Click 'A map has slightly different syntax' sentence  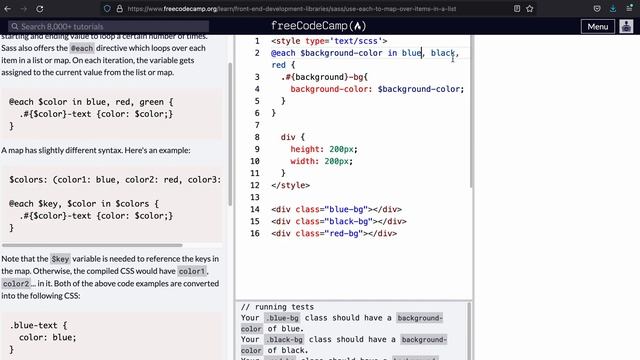point(96,150)
